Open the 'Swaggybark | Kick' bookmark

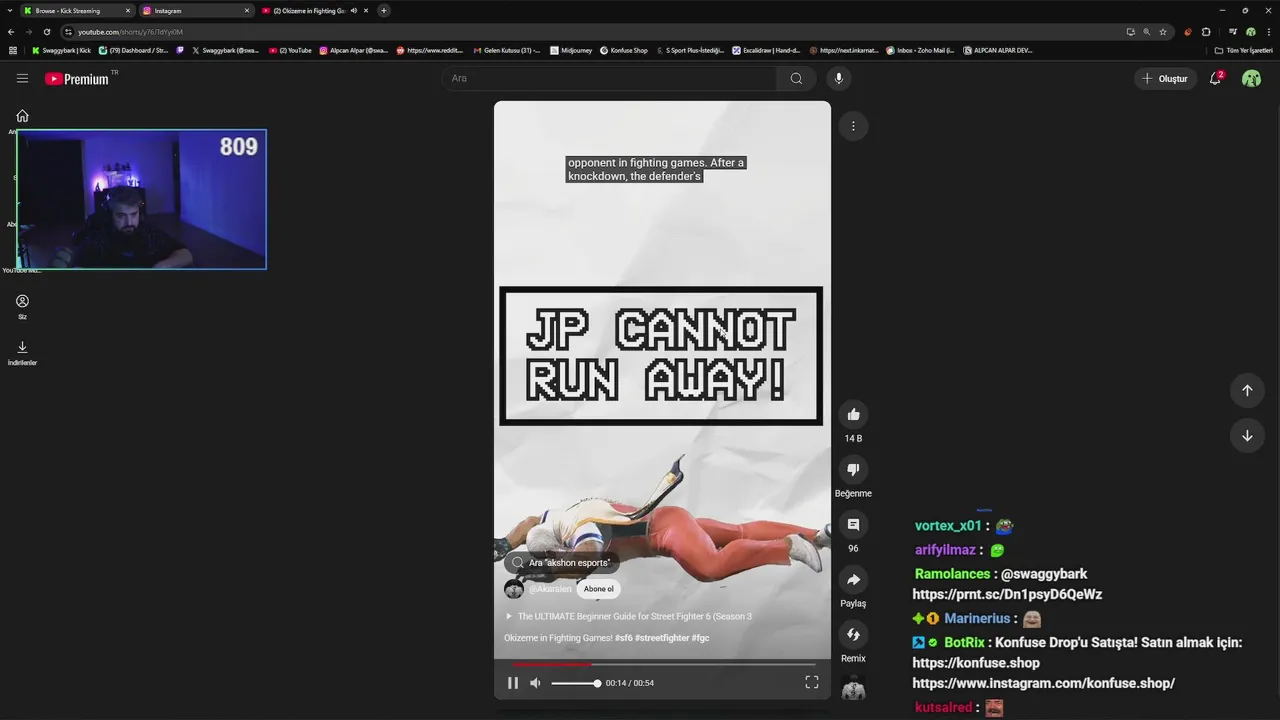pos(61,50)
